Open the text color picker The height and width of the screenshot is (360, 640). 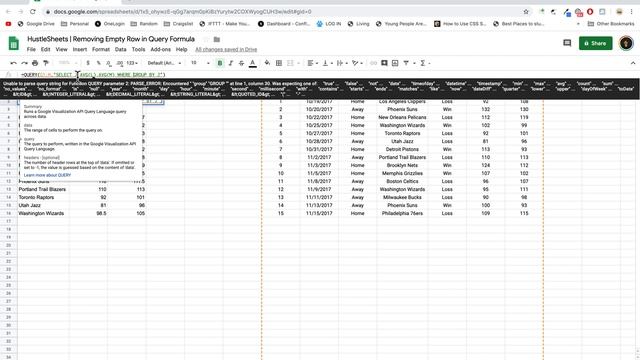tap(253, 63)
